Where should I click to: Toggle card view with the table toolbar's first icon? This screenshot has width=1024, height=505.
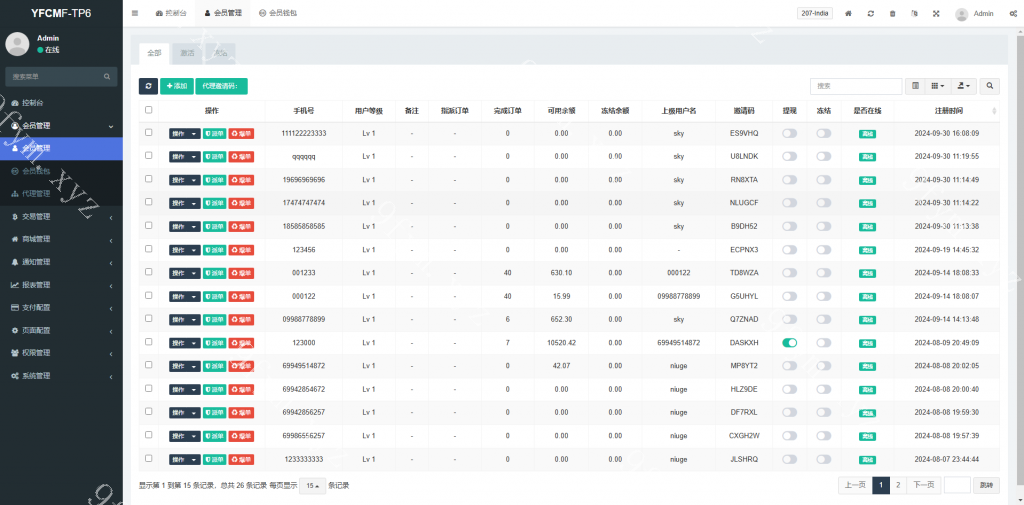915,86
